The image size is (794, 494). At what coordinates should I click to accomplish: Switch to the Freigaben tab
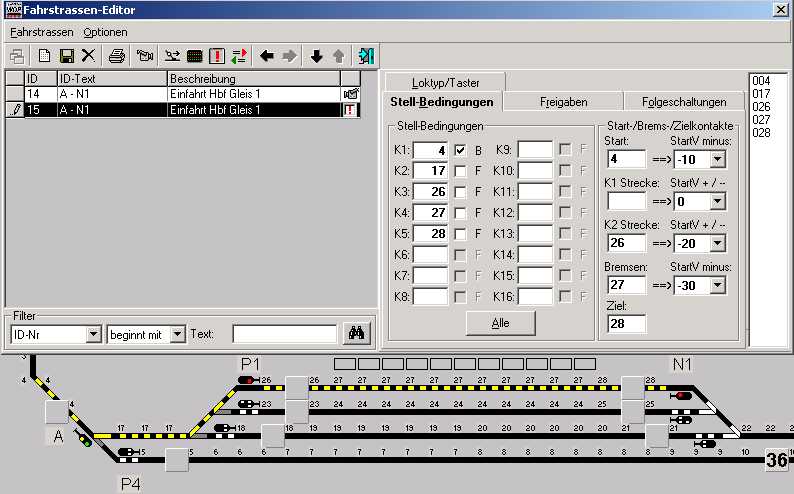click(562, 101)
